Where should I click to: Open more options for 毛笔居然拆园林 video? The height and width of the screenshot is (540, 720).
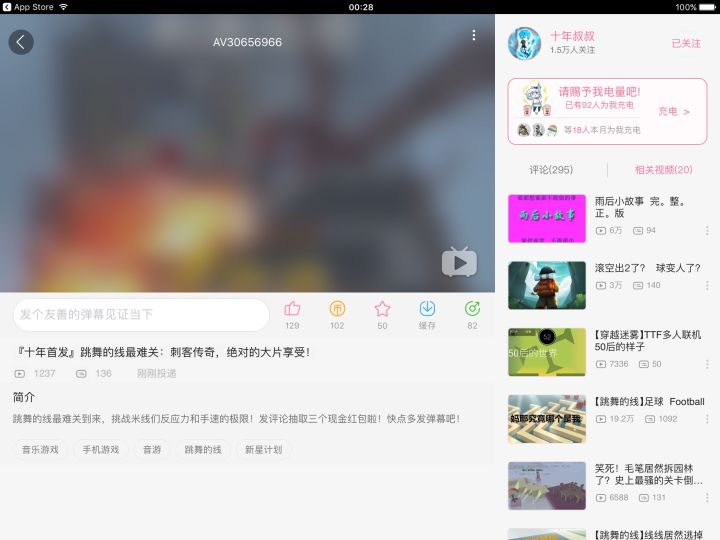pyautogui.click(x=707, y=498)
